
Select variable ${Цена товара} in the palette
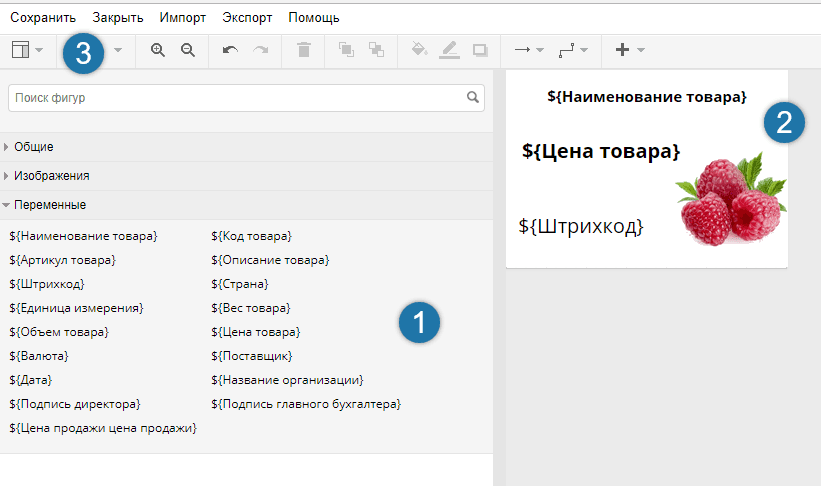tap(256, 332)
